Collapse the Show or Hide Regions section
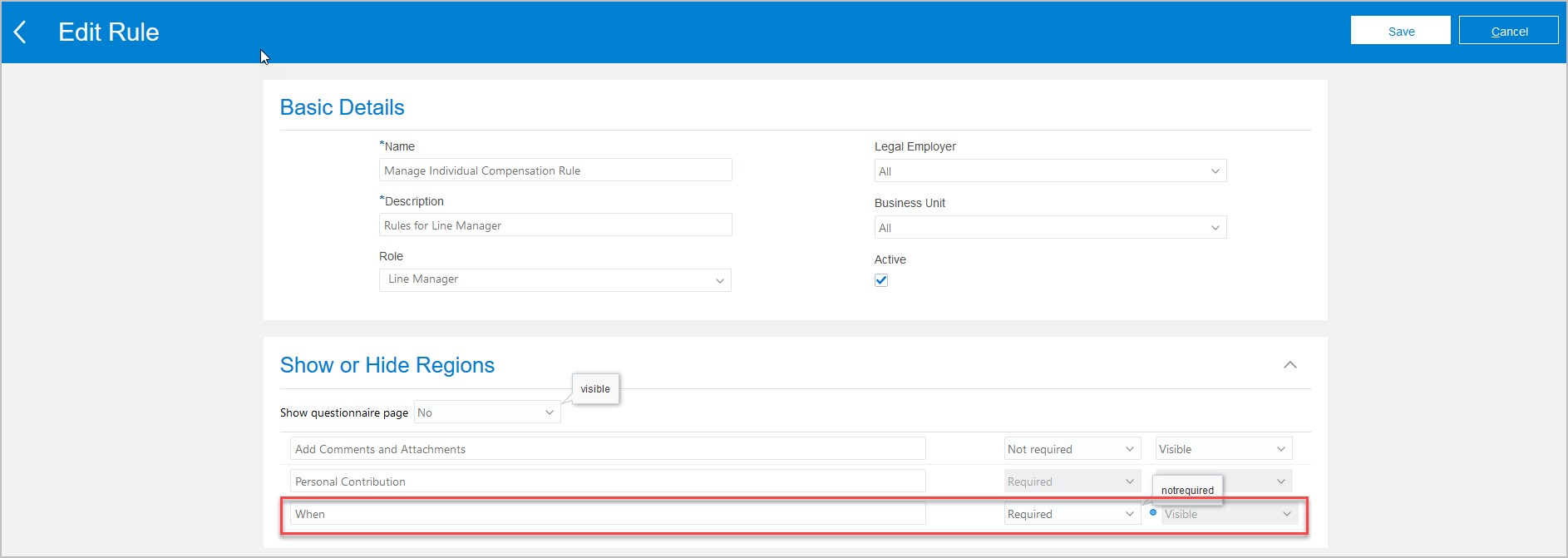Screen dimensions: 1568x558 tap(1289, 365)
